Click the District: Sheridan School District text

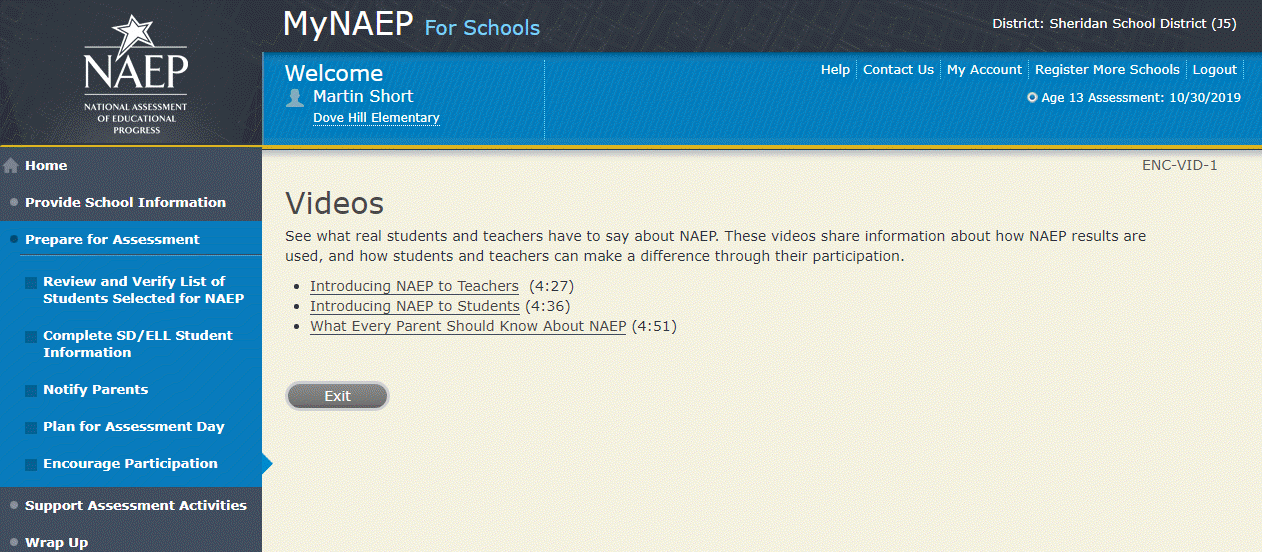pos(1114,24)
